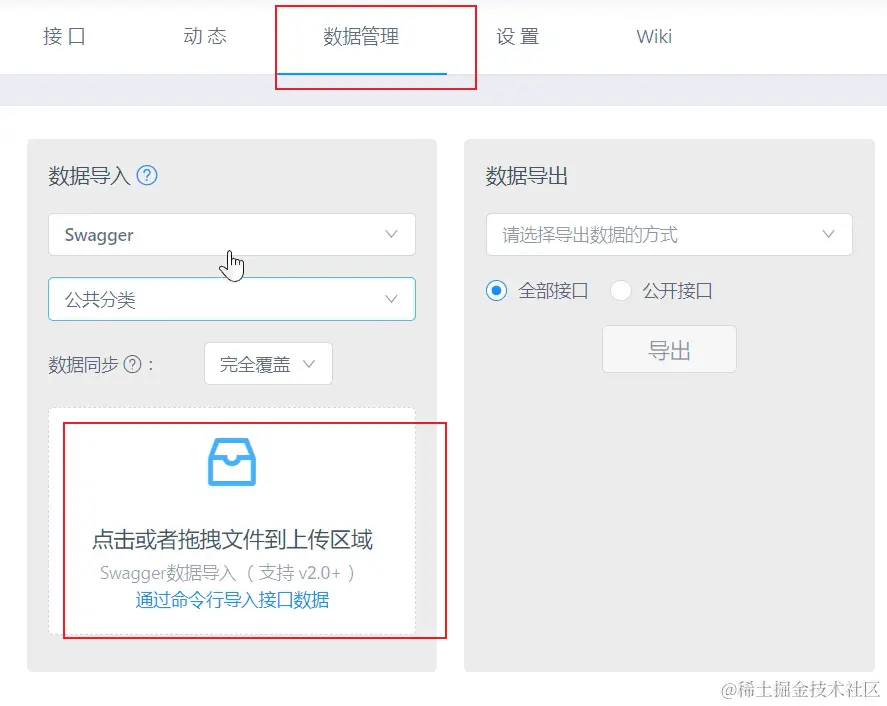887x706 pixels.
Task: Open the Swagger import type dropdown
Action: coord(232,234)
